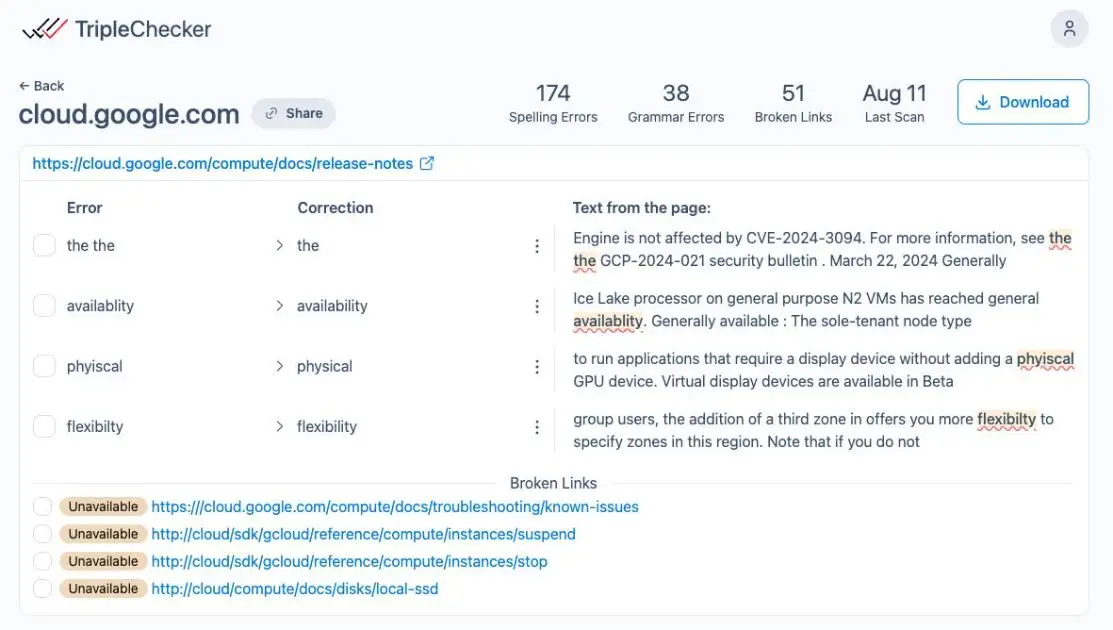Open three-dot menu for 'the the' error
Viewport: 1113px width, 630px height.
pos(537,246)
